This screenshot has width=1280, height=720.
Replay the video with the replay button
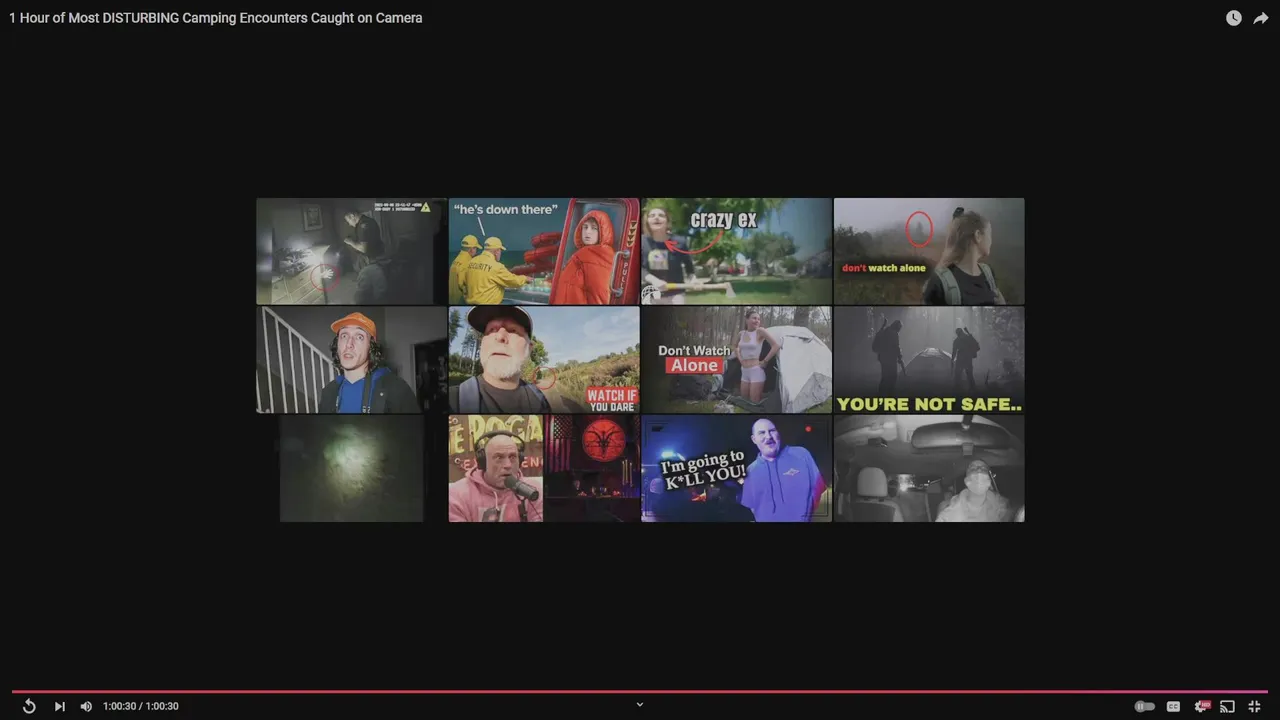[29, 706]
